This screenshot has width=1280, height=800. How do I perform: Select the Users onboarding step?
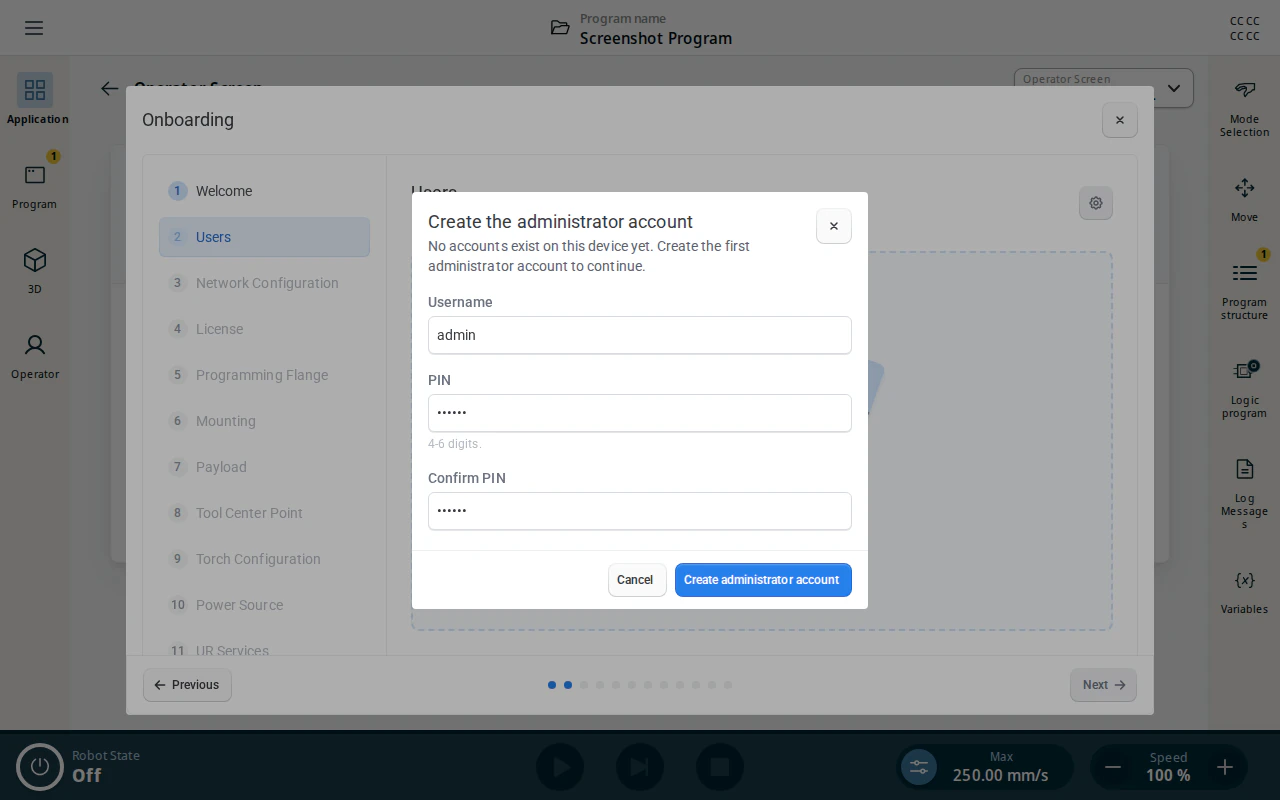[x=264, y=237]
